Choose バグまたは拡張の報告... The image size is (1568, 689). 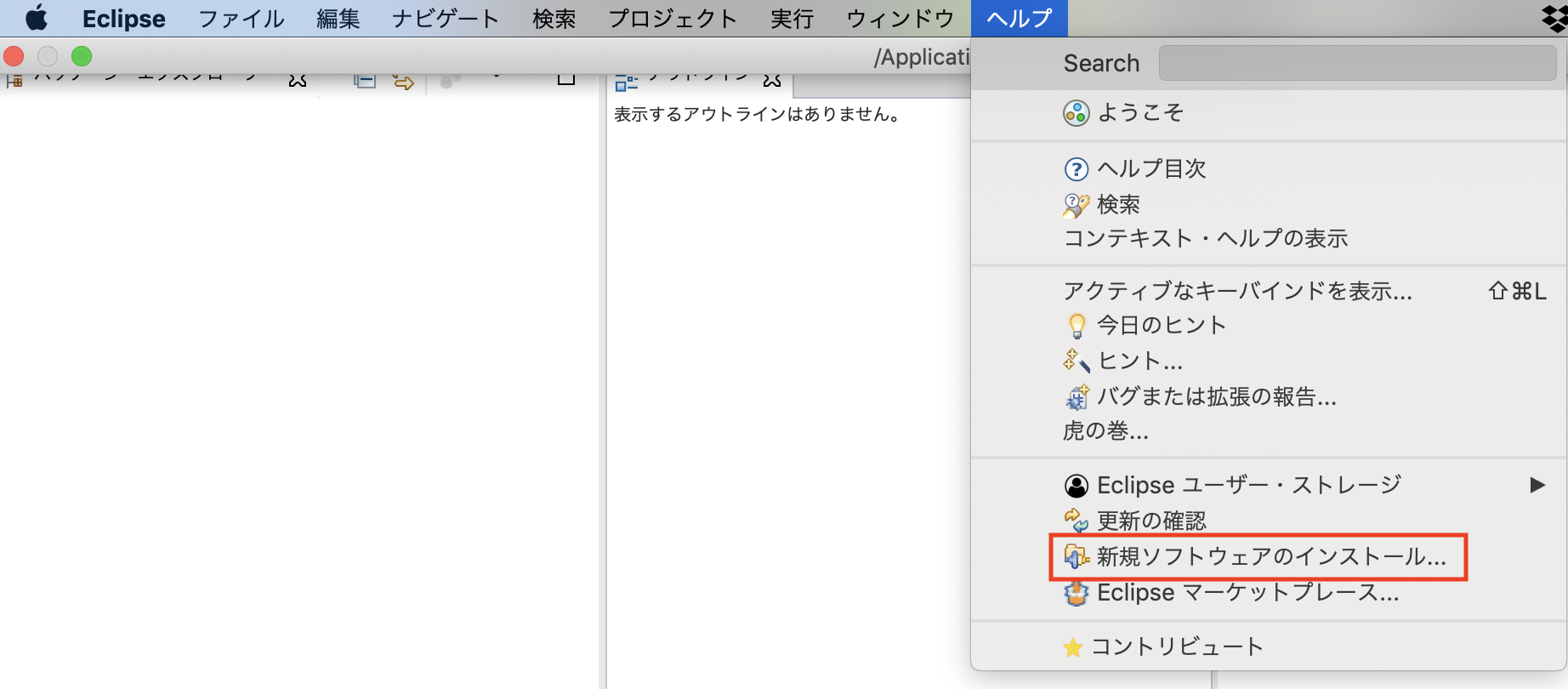tap(1269, 396)
